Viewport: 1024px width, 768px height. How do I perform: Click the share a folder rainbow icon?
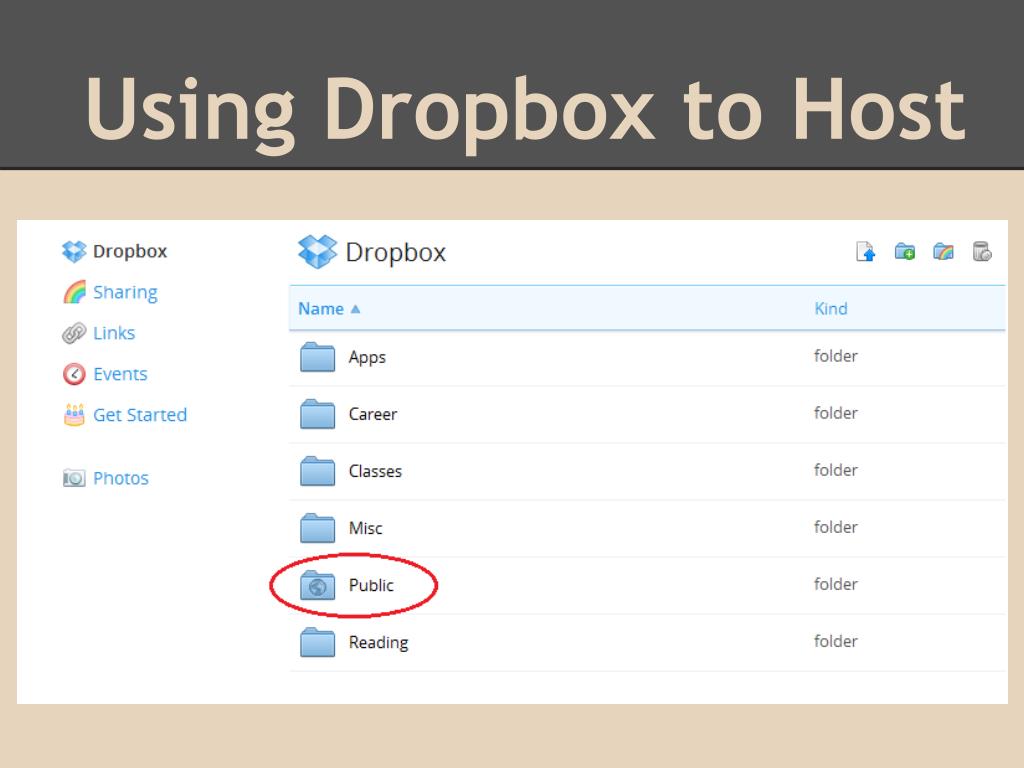pyautogui.click(x=943, y=251)
